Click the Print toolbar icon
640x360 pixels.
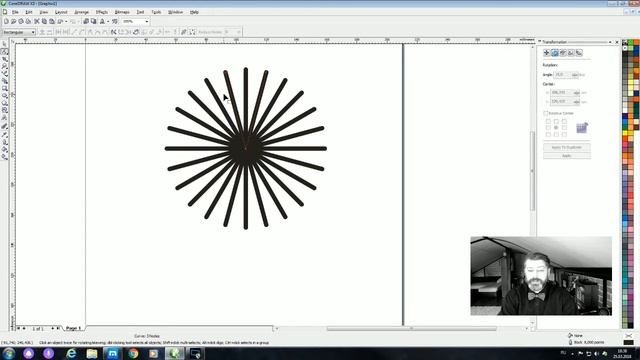28,21
